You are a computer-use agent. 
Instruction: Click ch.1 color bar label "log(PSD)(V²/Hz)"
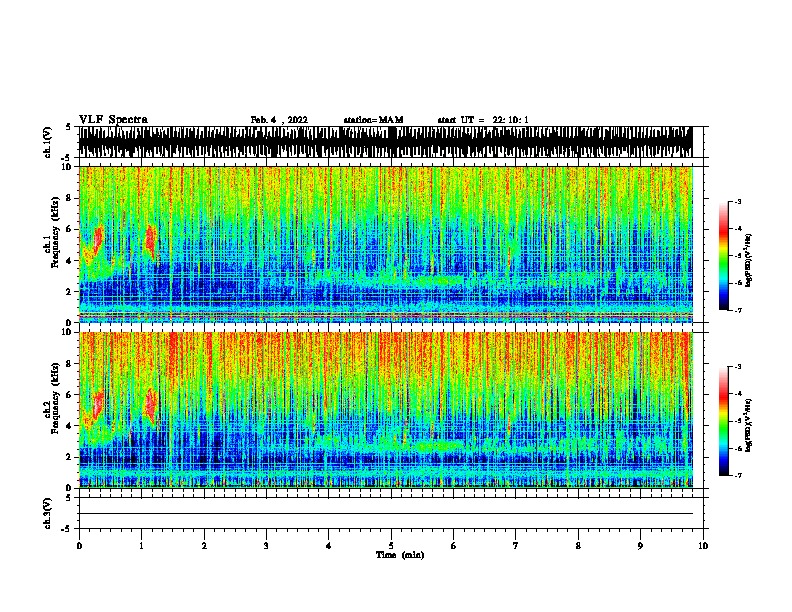pyautogui.click(x=749, y=260)
